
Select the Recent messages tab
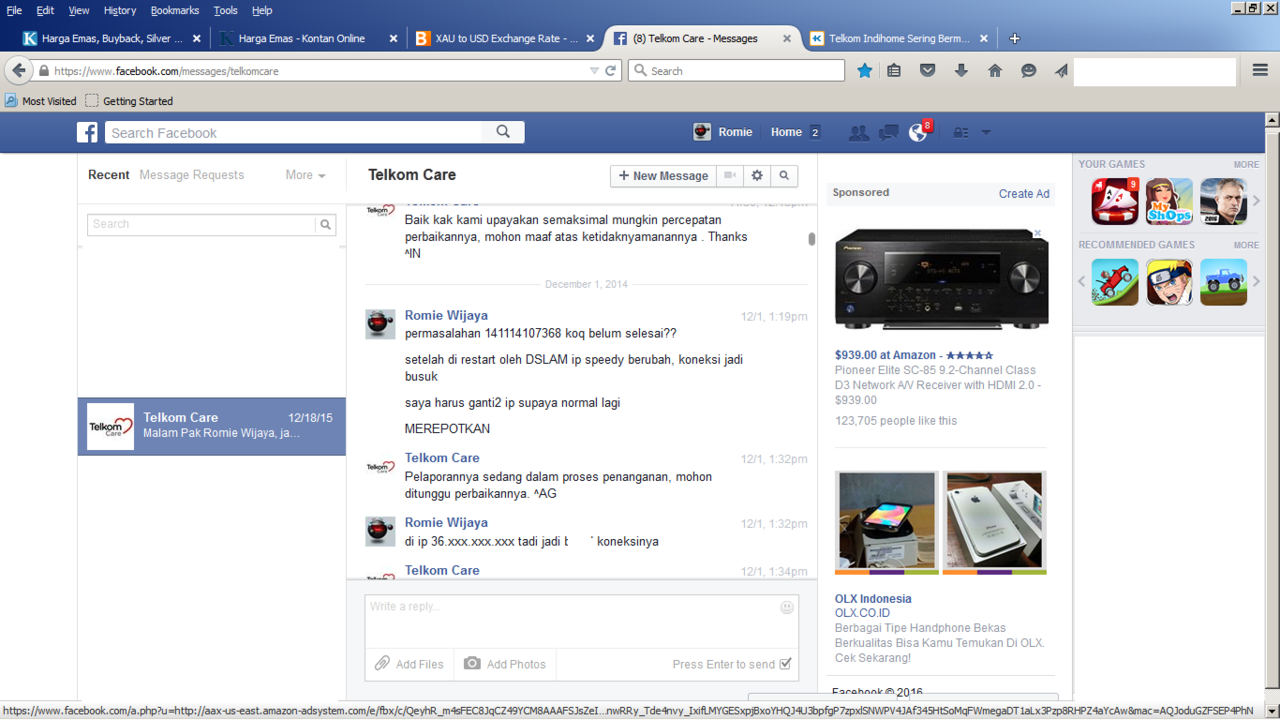coord(109,175)
